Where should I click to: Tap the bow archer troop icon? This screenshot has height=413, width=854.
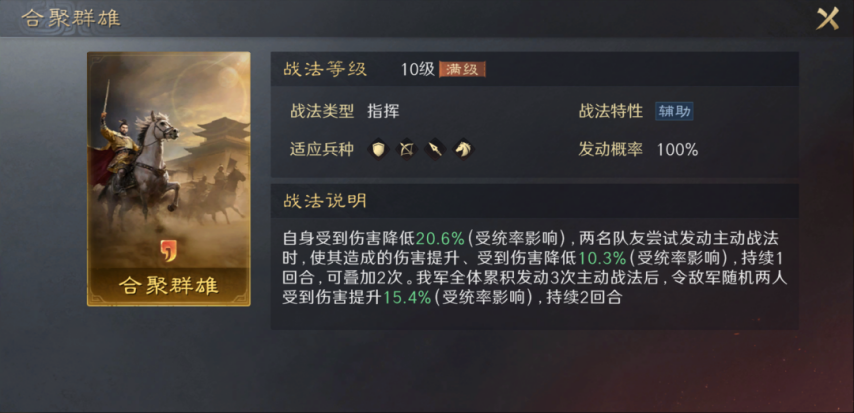(x=407, y=149)
